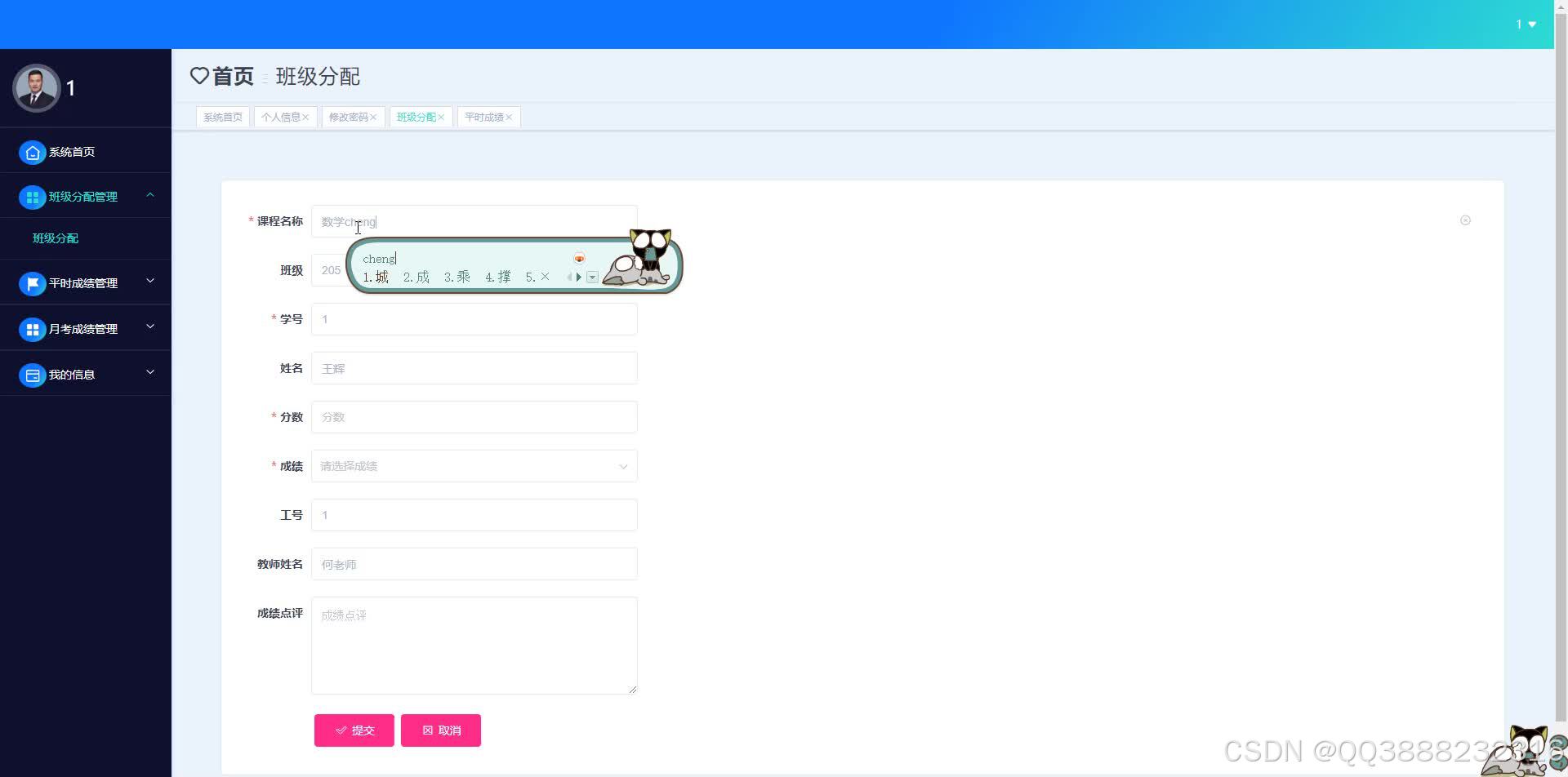
Task: Expand the 平时成绩管理 menu chevron
Action: 150,282
